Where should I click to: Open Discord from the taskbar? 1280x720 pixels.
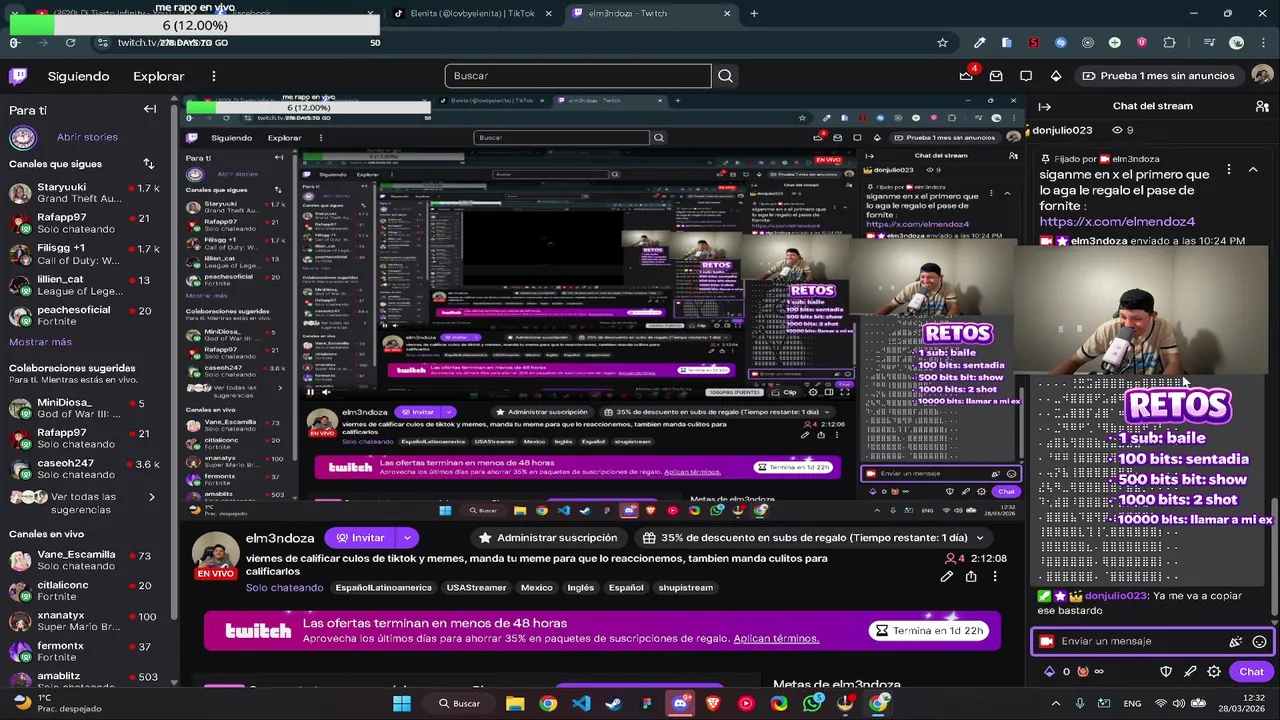[x=680, y=703]
